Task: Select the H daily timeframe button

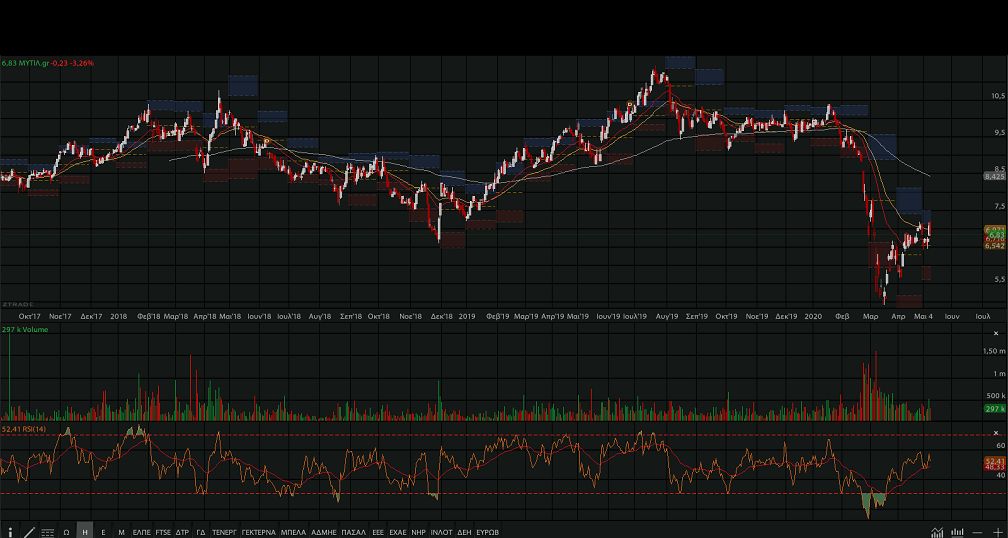Action: point(85,531)
